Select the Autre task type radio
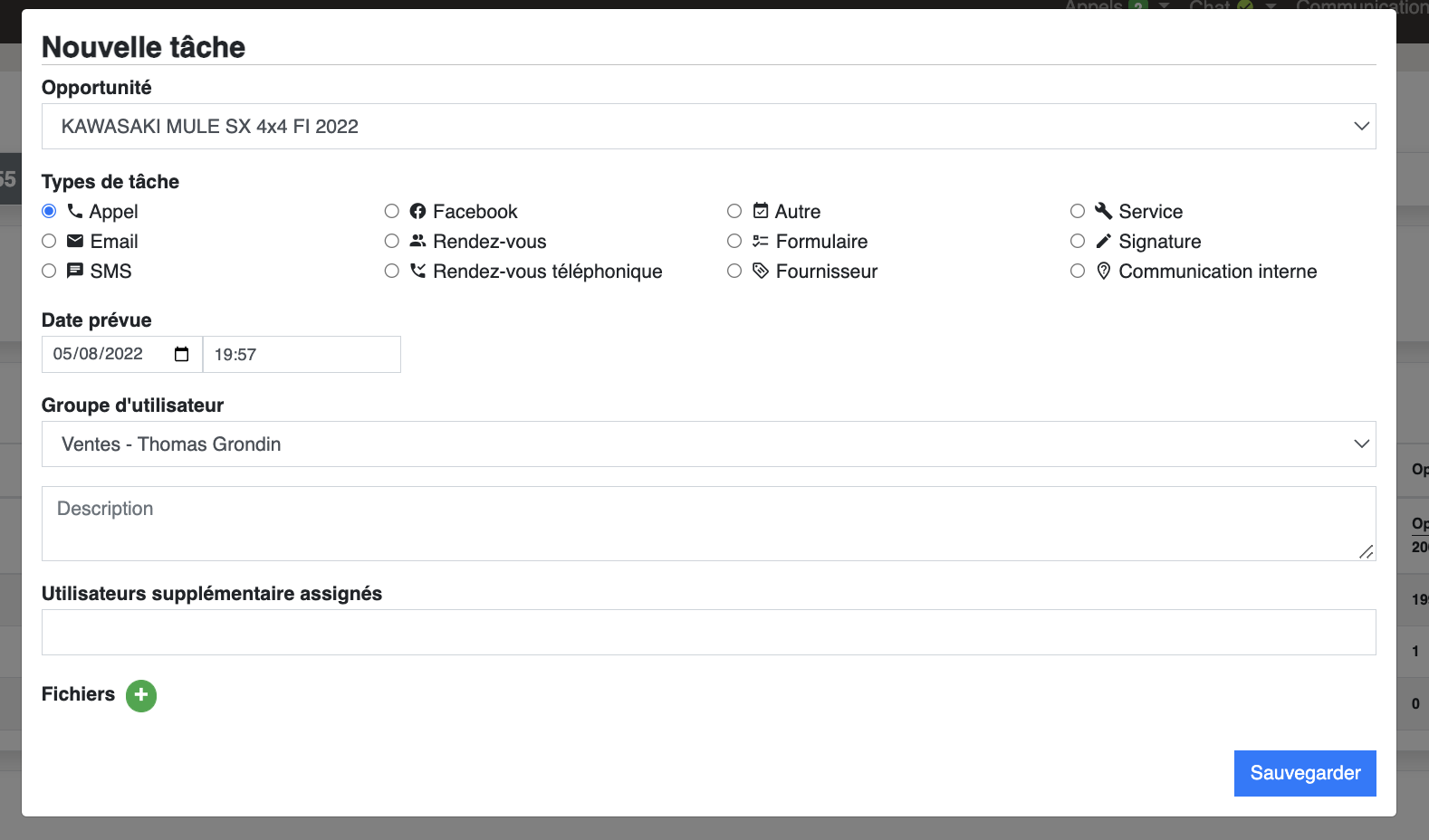The image size is (1429, 840). pos(734,211)
